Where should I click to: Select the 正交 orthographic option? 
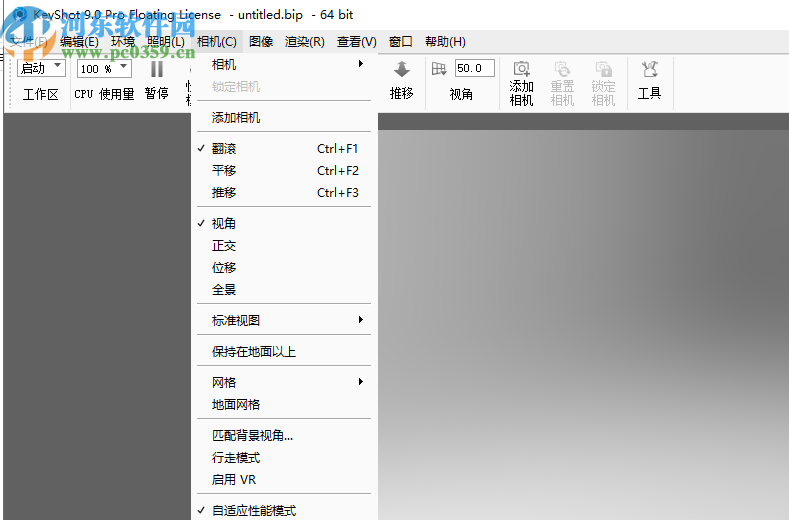[x=284, y=246]
